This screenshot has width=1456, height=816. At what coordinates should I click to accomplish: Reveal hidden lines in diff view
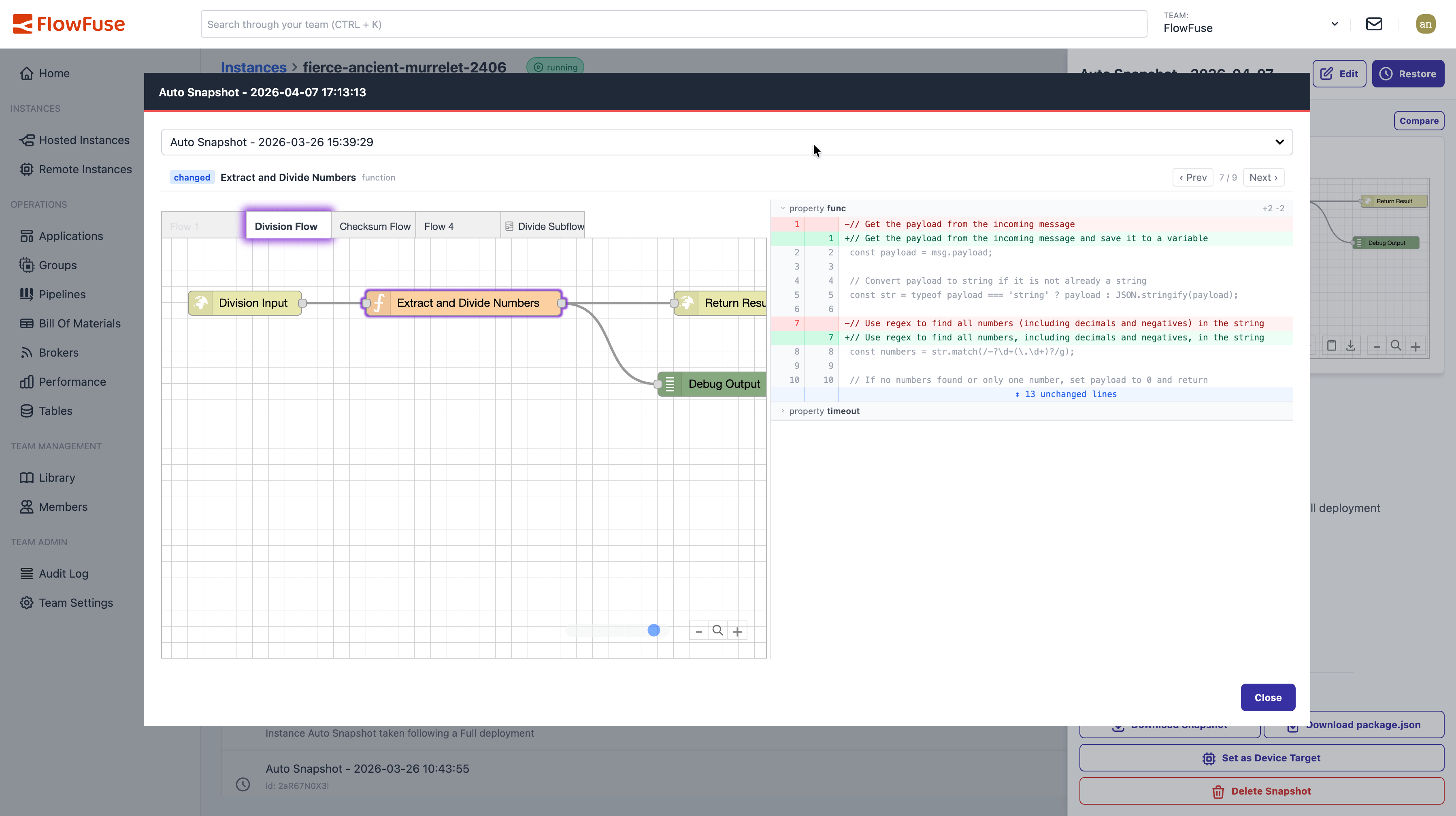click(x=1066, y=394)
